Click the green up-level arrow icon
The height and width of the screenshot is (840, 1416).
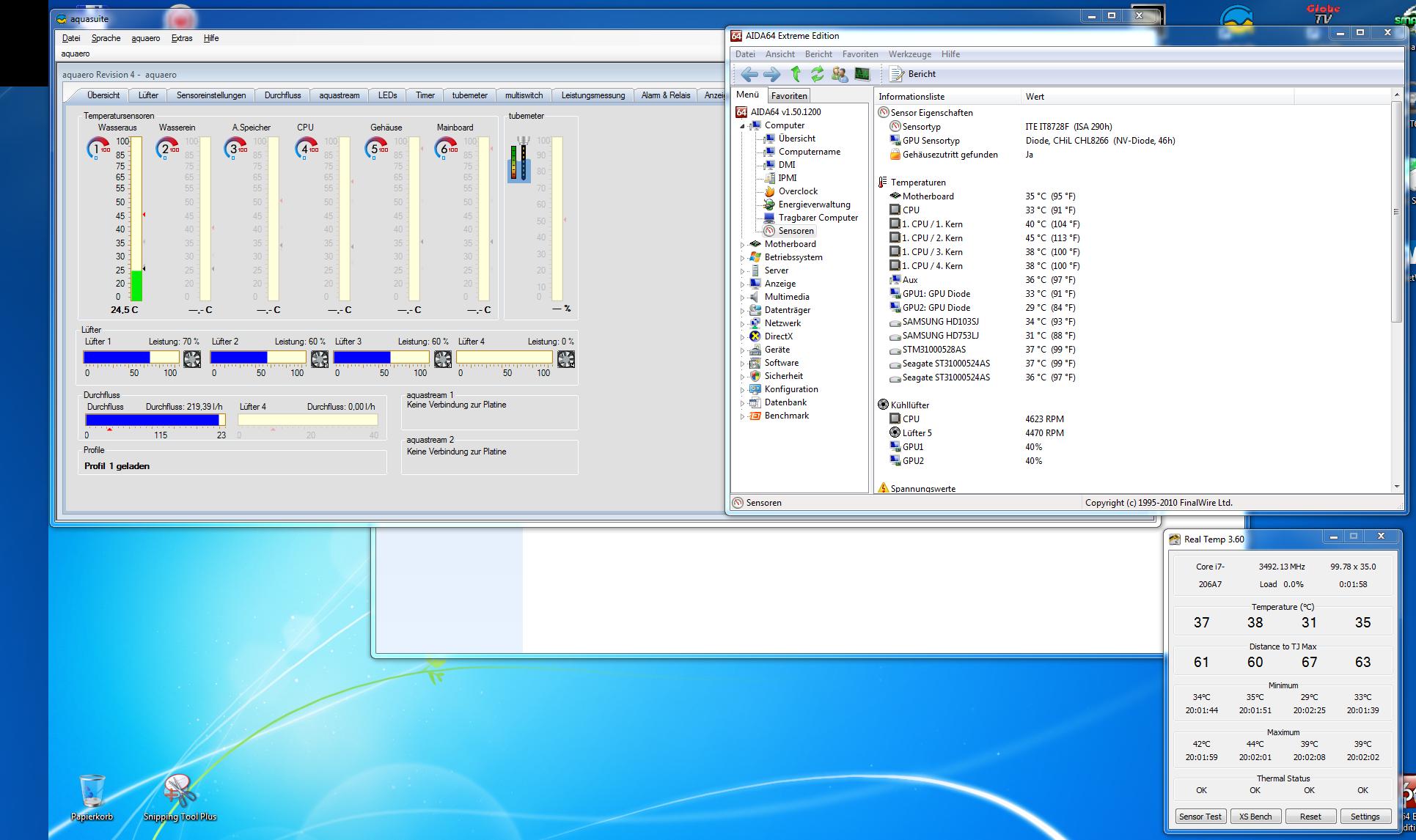(x=796, y=74)
